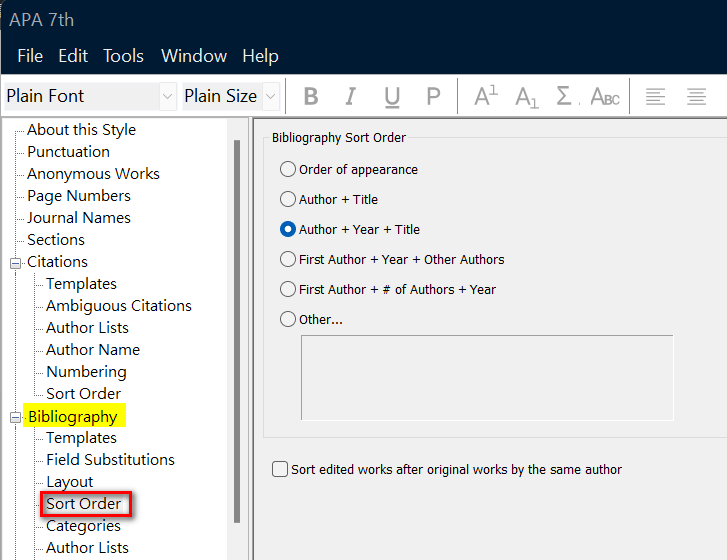Collapse the Bibliography tree node

point(15,418)
